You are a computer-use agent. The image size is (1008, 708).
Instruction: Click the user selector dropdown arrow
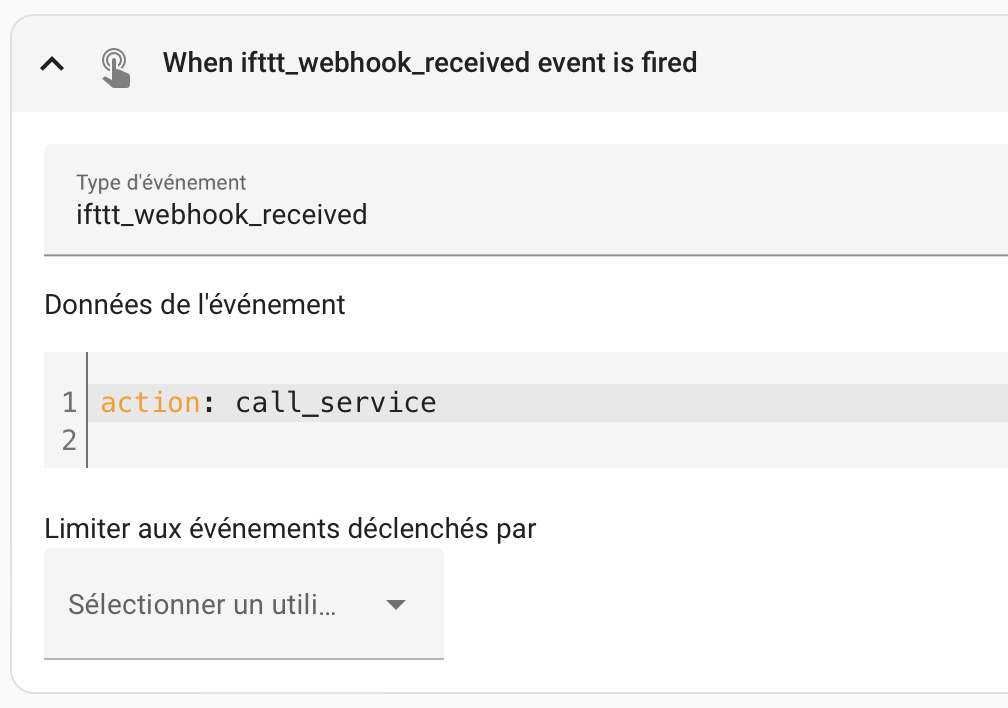coord(395,604)
